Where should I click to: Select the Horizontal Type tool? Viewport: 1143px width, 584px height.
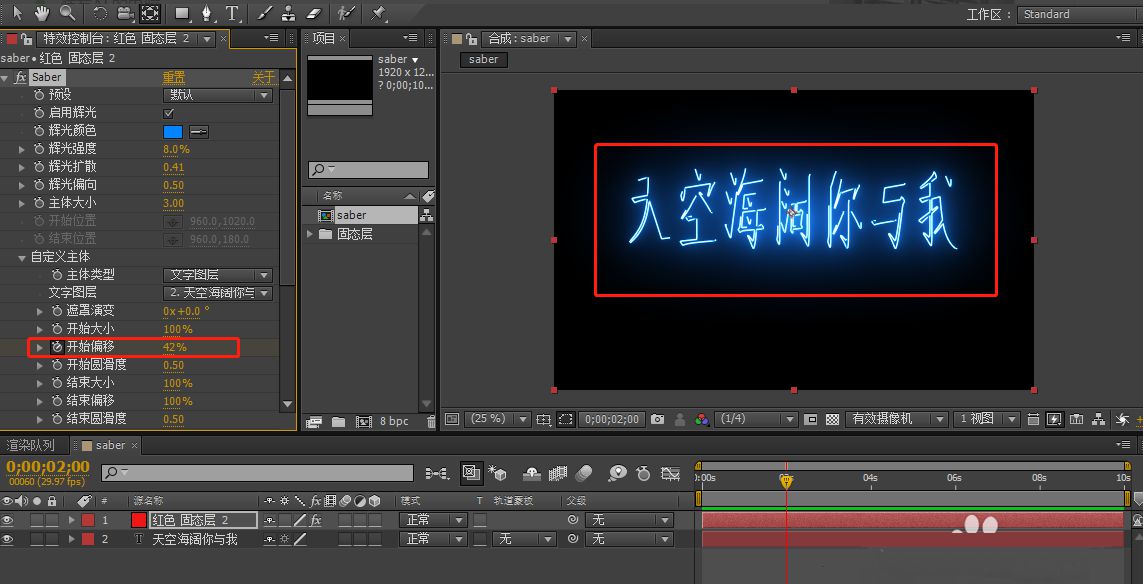pos(232,13)
